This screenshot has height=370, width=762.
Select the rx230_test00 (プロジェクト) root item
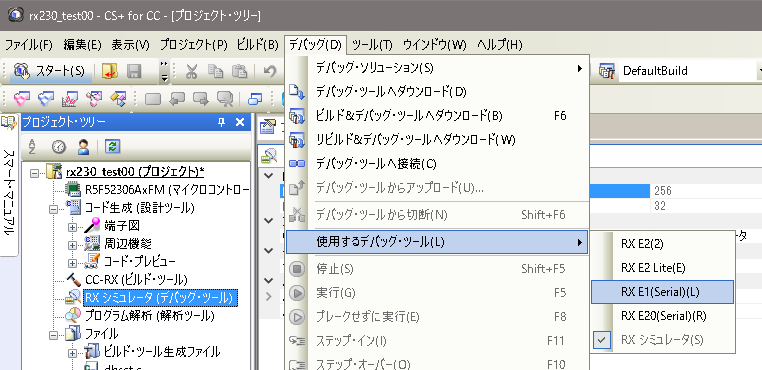pos(135,172)
